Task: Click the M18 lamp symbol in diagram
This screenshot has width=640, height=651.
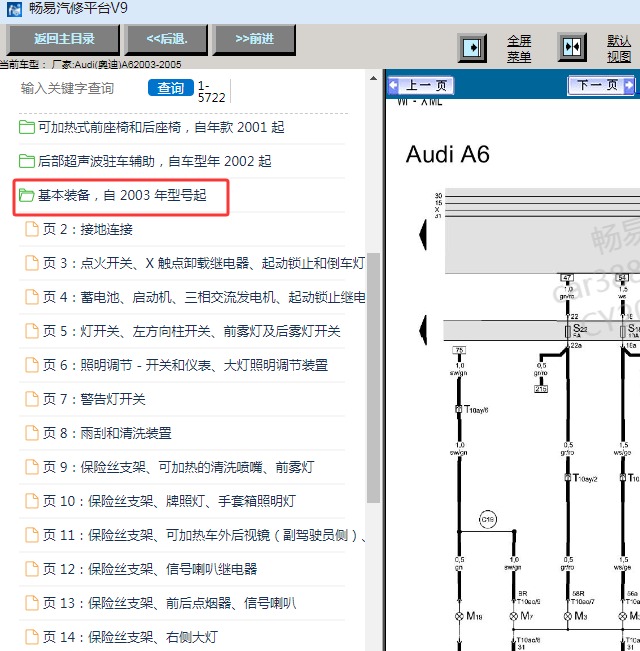Action: click(459, 616)
